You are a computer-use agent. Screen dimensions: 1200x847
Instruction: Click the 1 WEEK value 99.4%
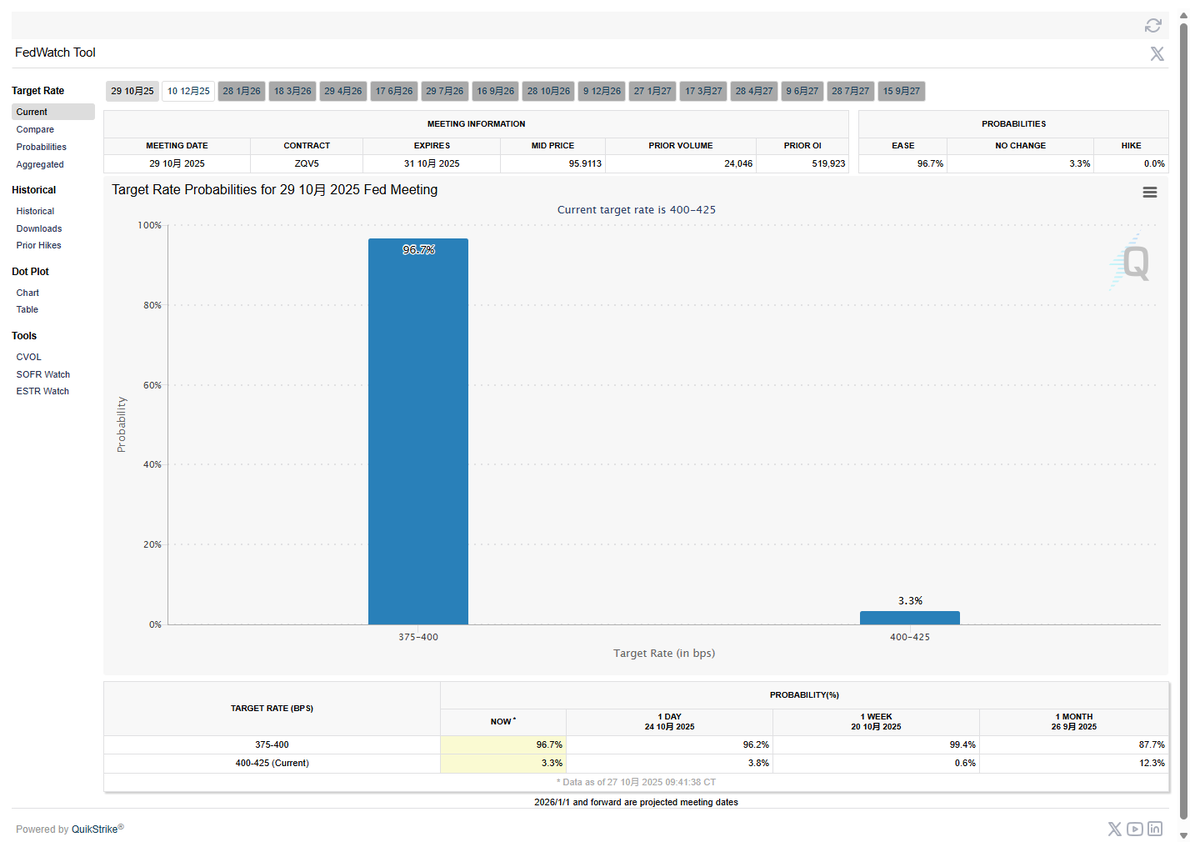coord(962,745)
